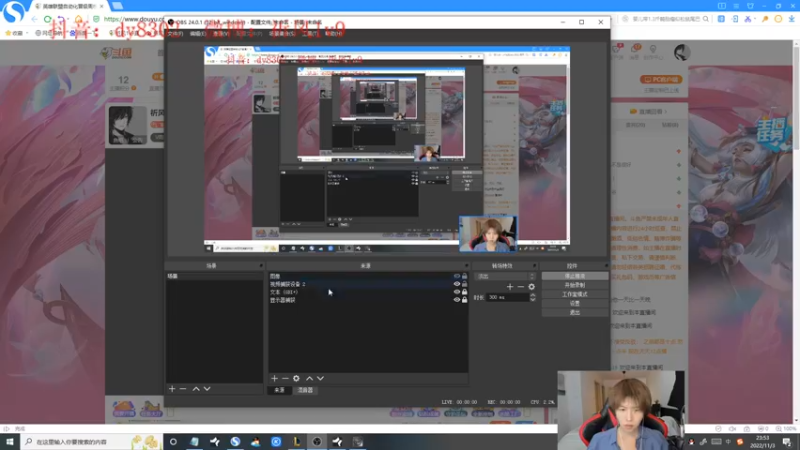Reload the page with the browser refresh icon
This screenshot has width=800, height=450.
[47, 19]
